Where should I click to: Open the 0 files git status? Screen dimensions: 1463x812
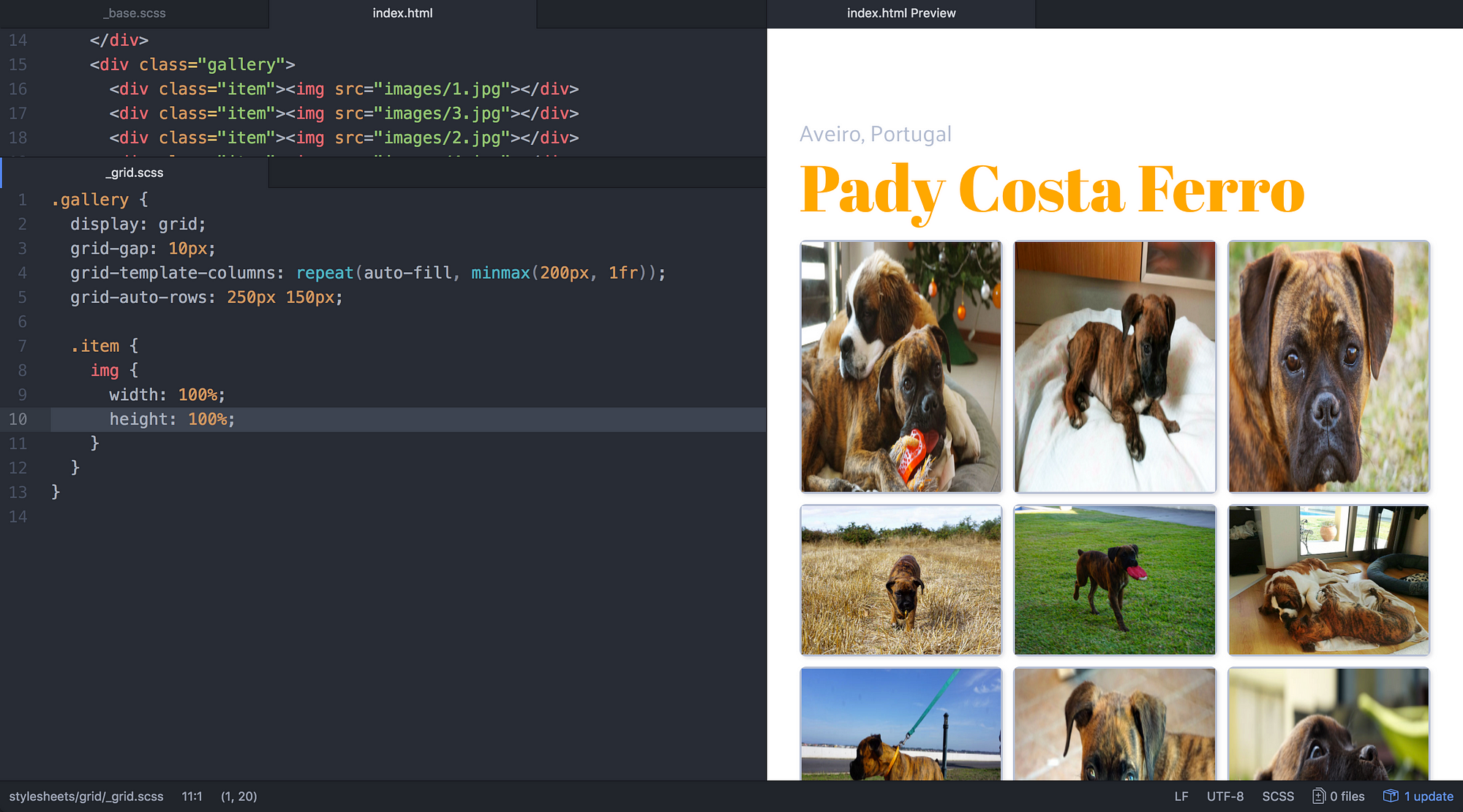click(1339, 796)
